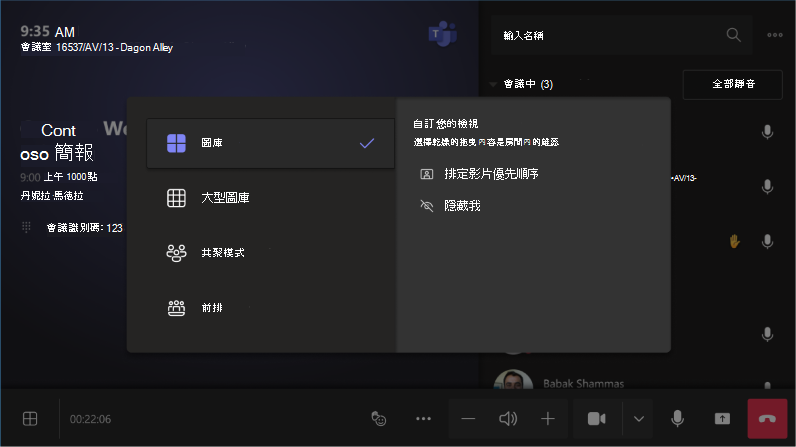796x447 pixels.
Task: Select the 圖庫 gallery view option
Action: 271,143
